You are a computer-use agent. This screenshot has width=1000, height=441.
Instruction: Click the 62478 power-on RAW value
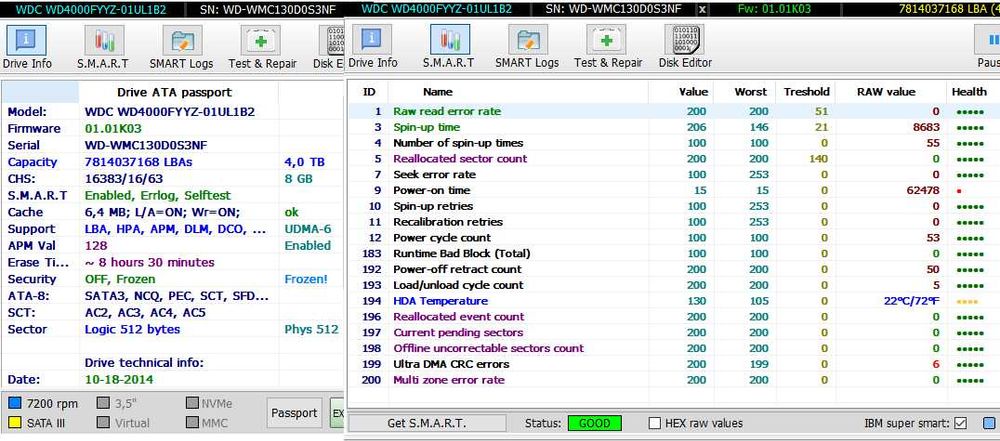pyautogui.click(x=923, y=190)
